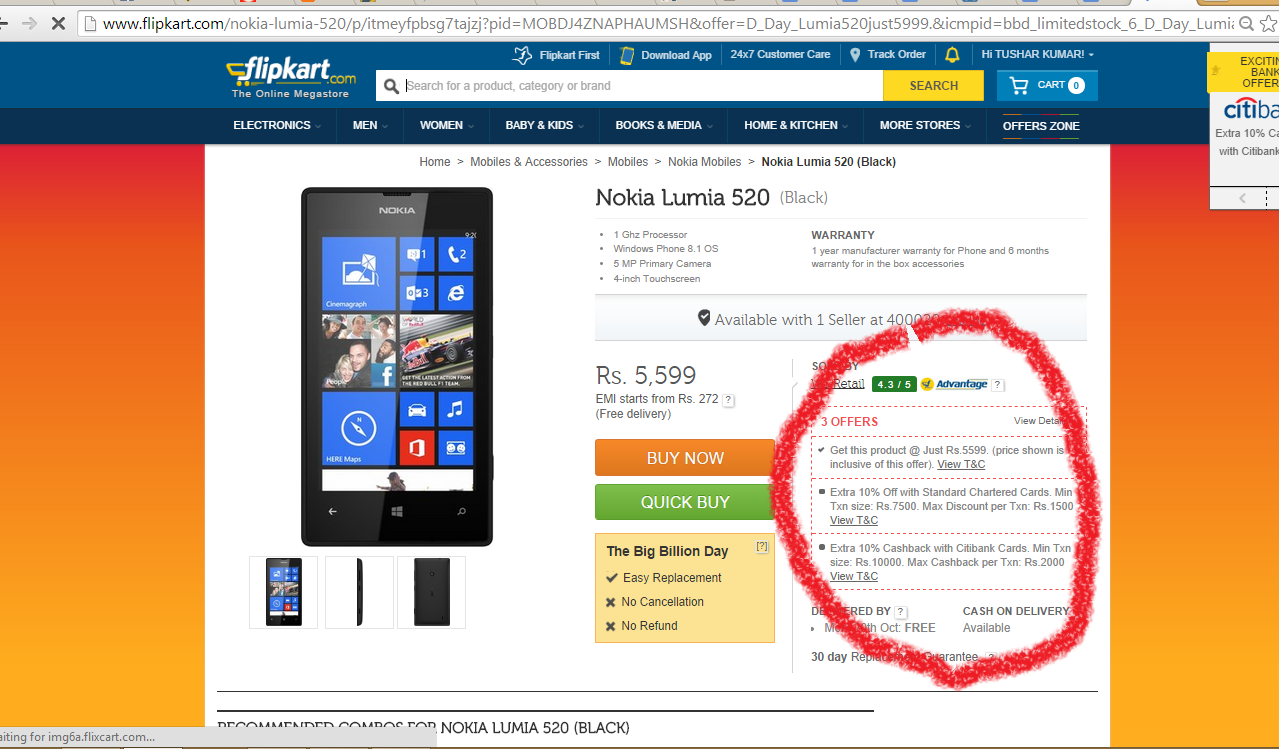Open the WOMEN menu

(x=446, y=126)
